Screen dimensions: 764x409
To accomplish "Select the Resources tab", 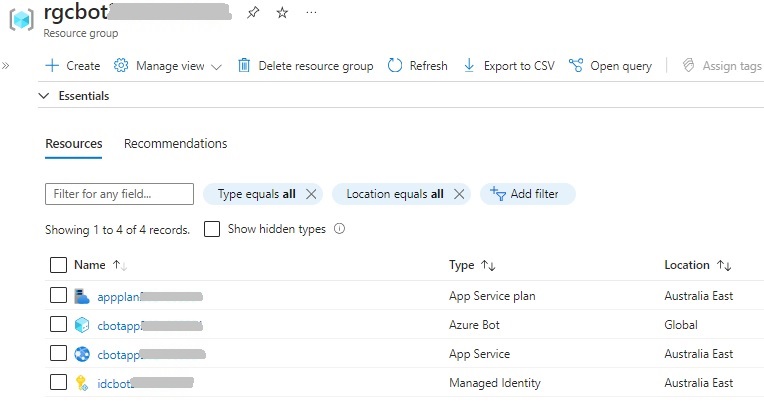I will [73, 144].
